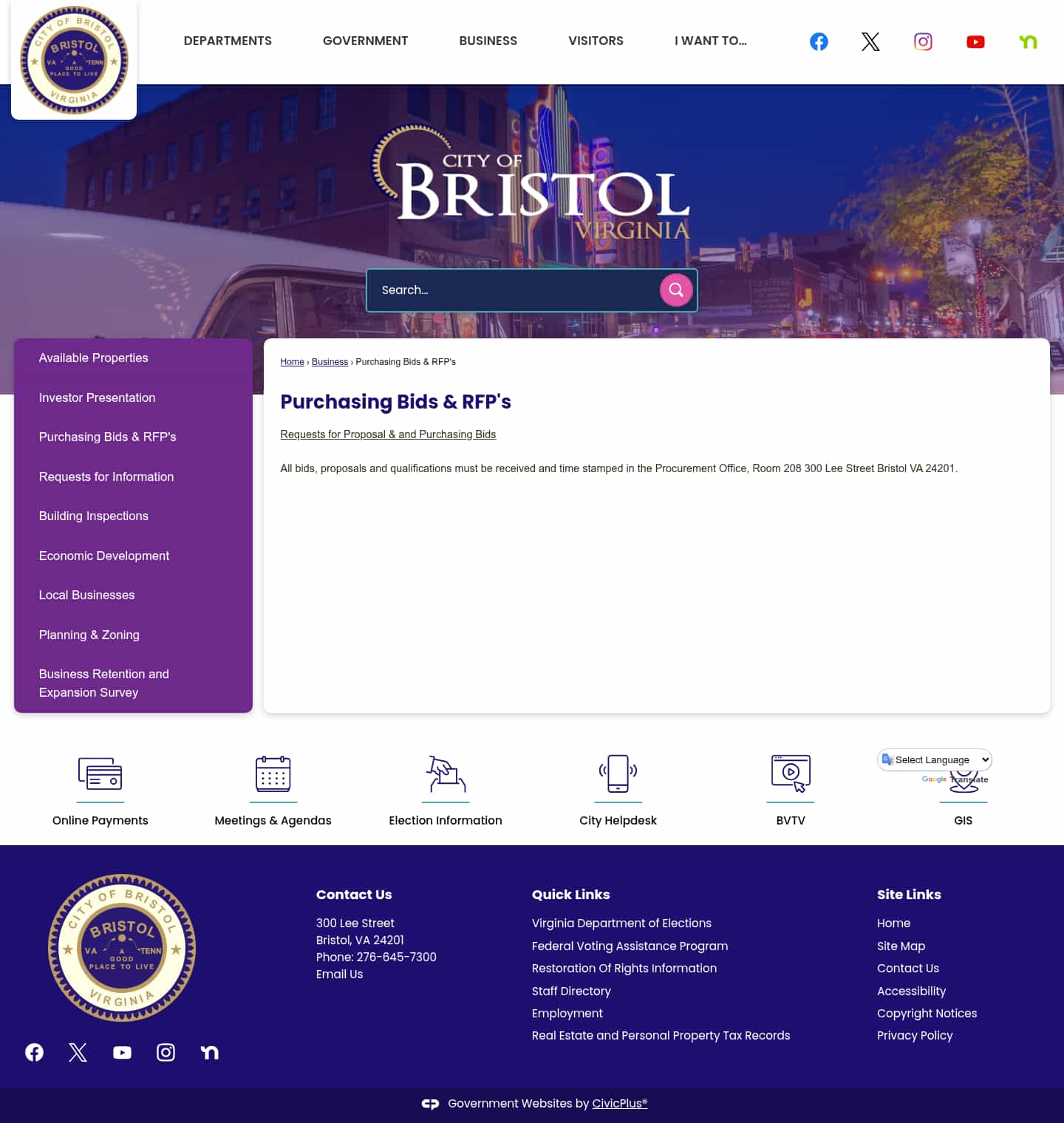Screen dimensions: 1064x1123
Task: Click VISITORS in the top navigation
Action: pos(596,41)
